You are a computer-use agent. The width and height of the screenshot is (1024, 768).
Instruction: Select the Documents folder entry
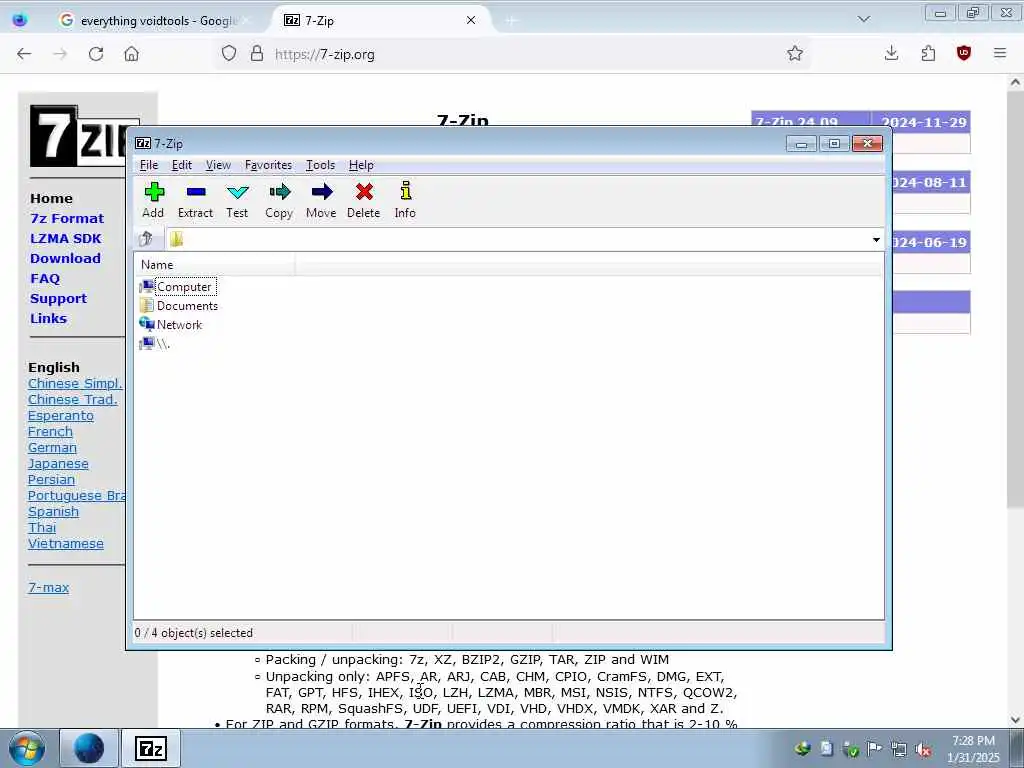point(187,306)
